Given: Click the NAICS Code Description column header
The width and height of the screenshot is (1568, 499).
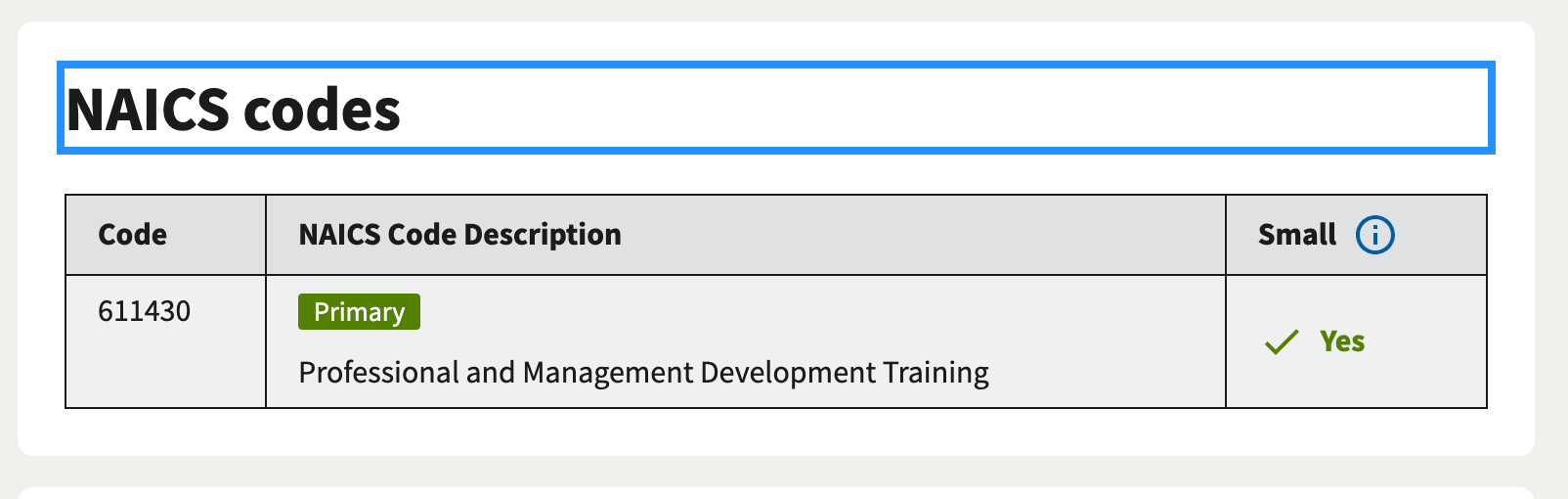Looking at the screenshot, I should 459,235.
